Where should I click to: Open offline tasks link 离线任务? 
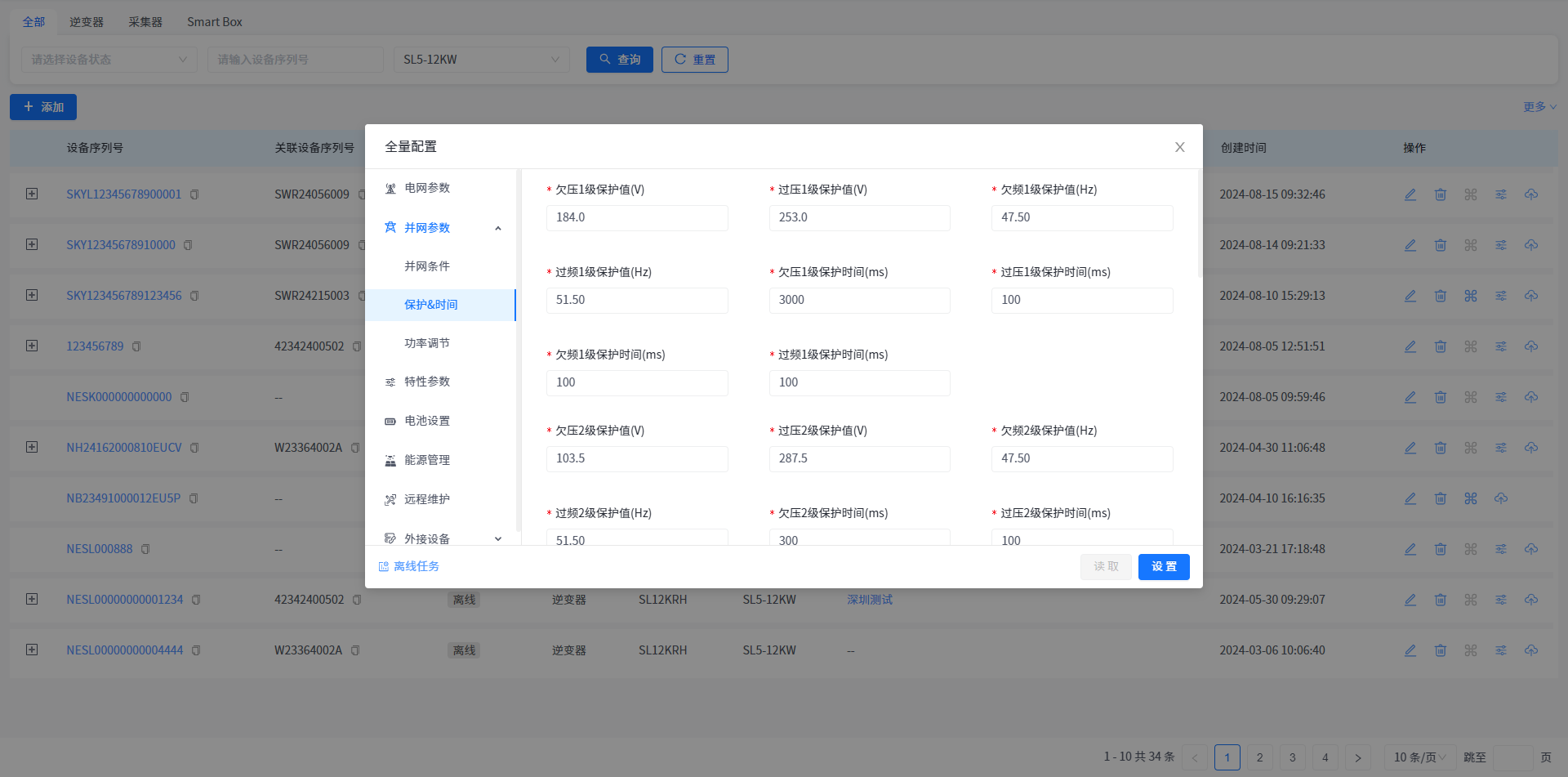[409, 566]
